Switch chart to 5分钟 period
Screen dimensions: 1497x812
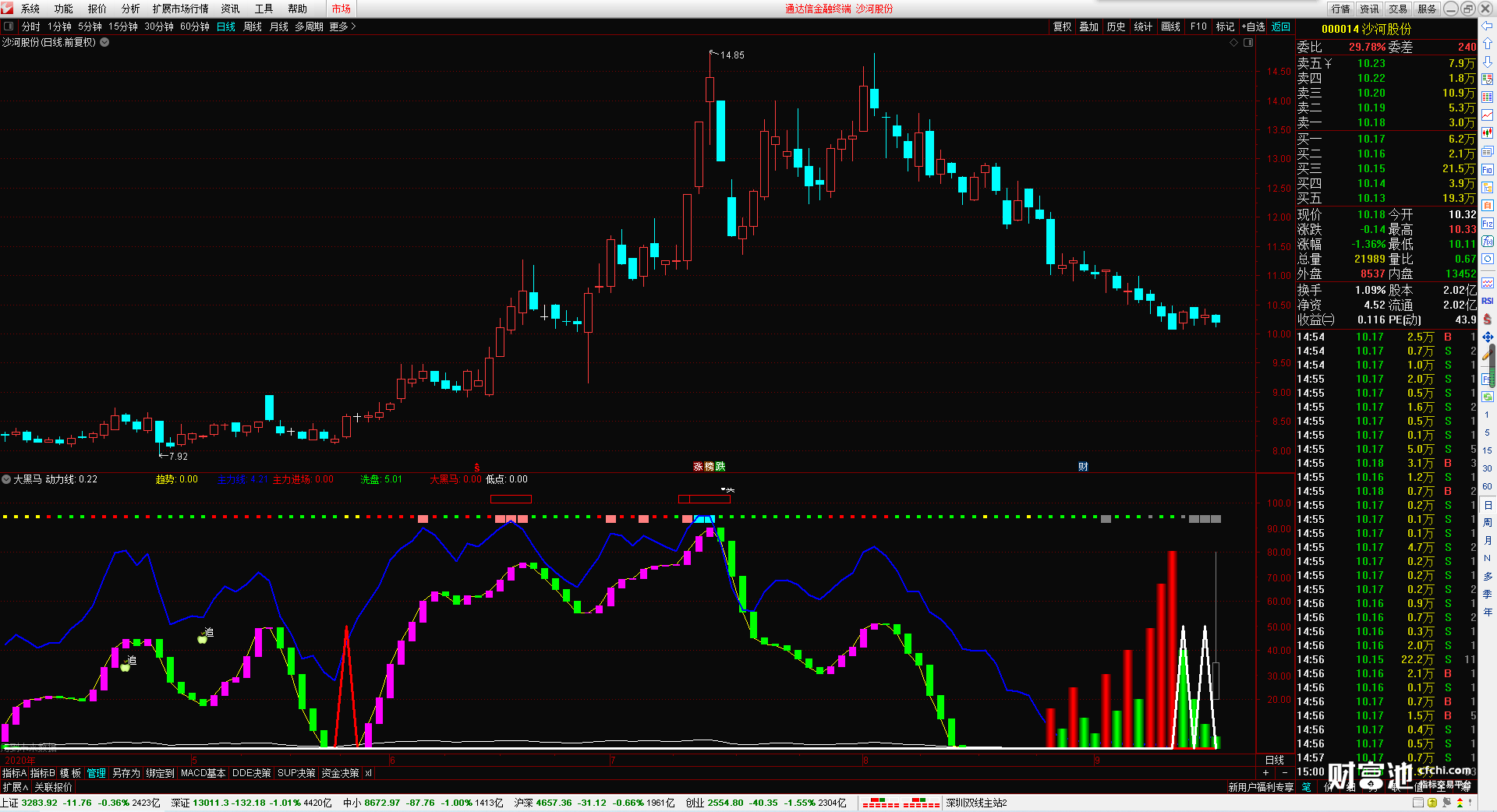(x=90, y=26)
